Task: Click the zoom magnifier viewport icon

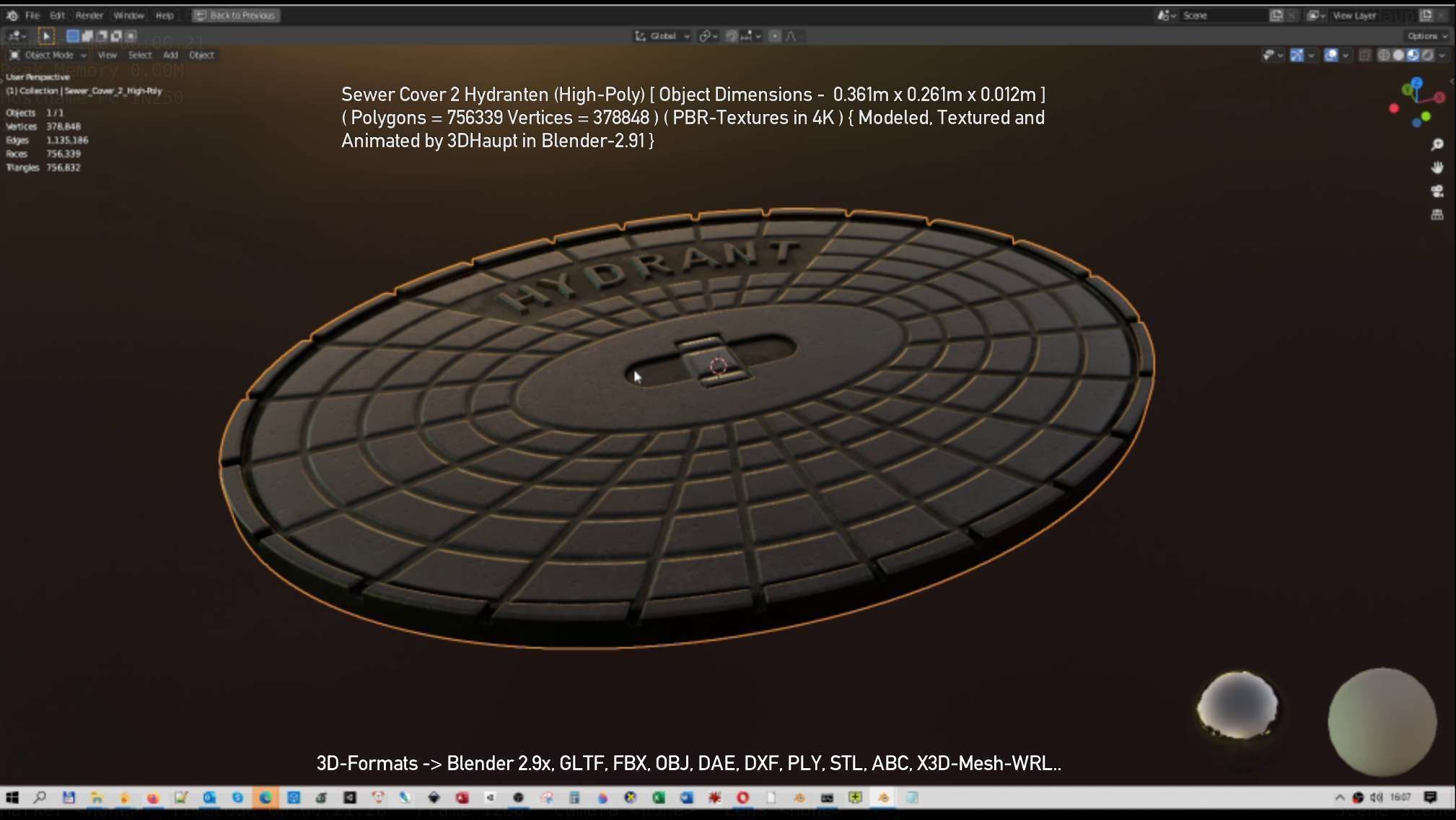Action: click(1437, 144)
